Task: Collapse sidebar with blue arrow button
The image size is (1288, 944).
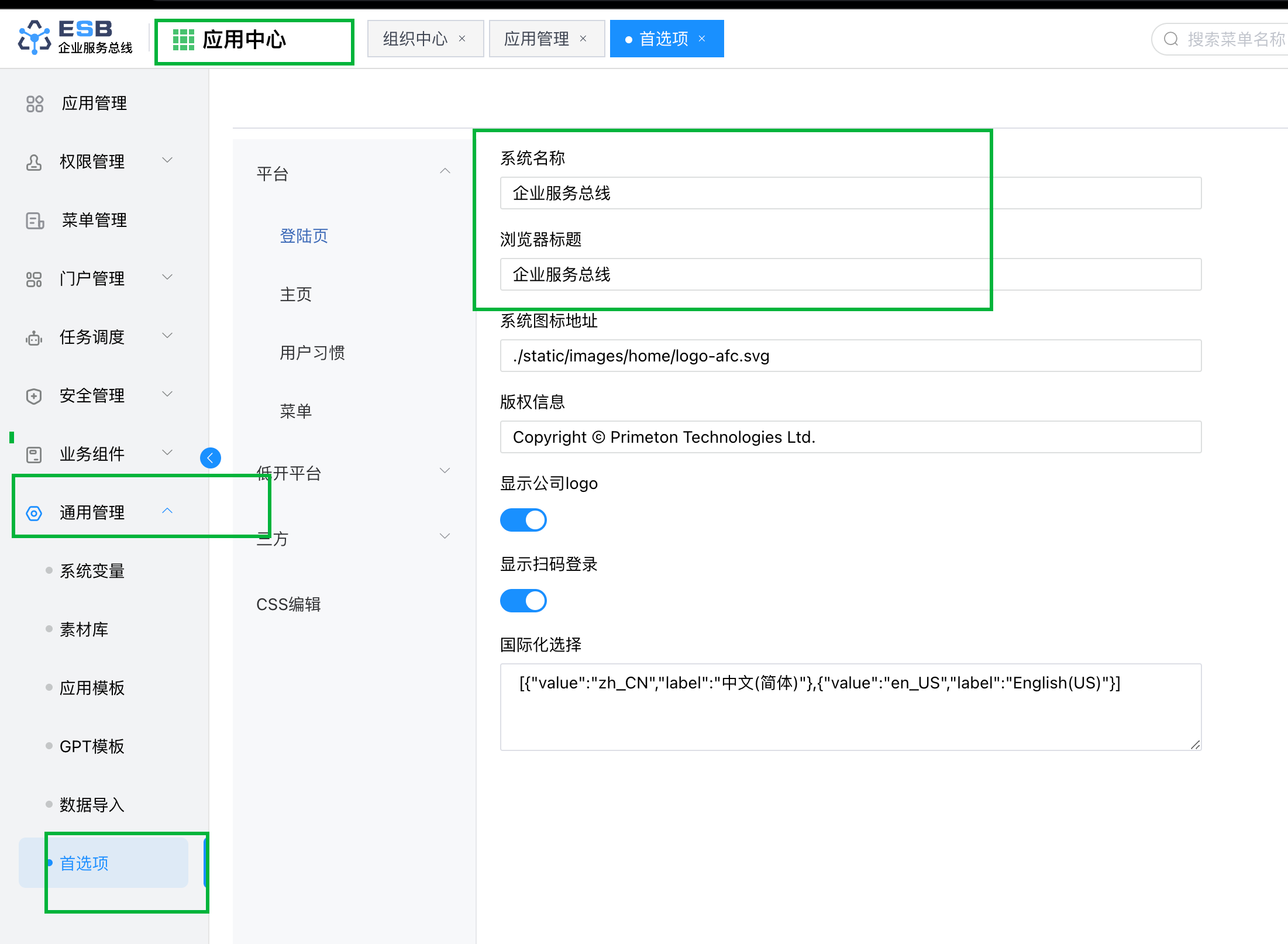Action: [211, 457]
